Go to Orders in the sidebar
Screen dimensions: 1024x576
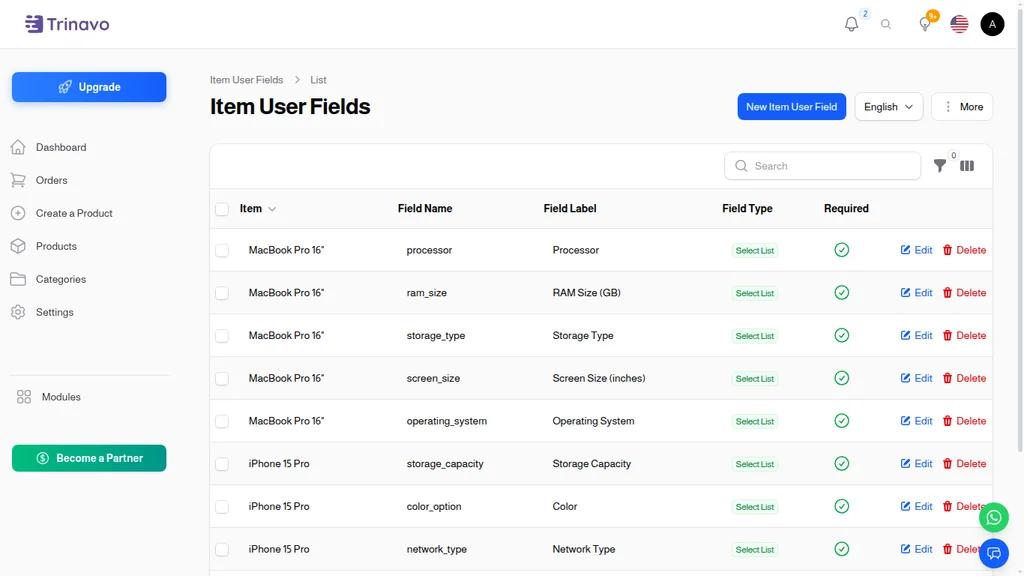[x=52, y=180]
